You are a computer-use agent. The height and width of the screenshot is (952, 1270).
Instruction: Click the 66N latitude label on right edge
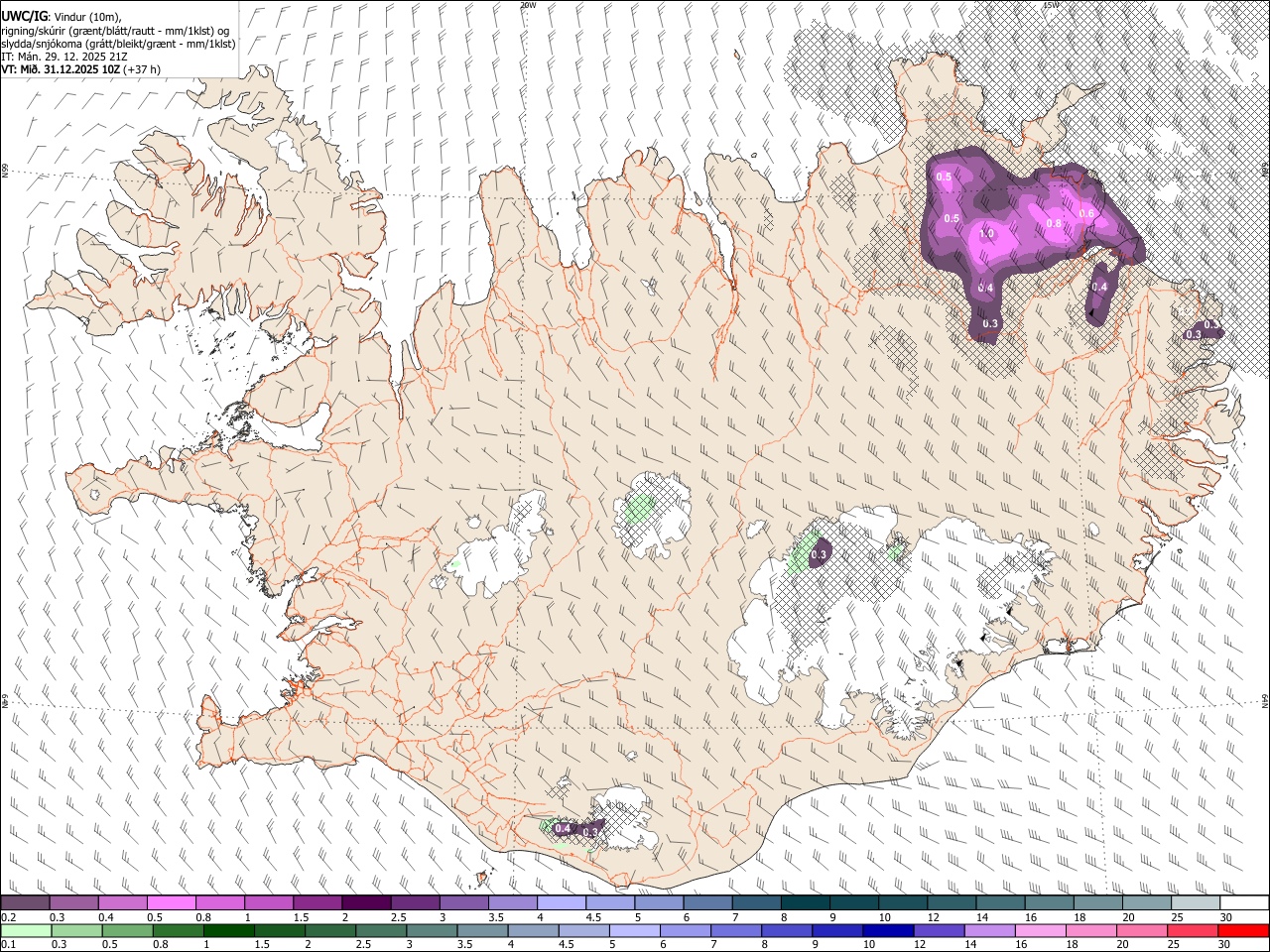[1265, 171]
